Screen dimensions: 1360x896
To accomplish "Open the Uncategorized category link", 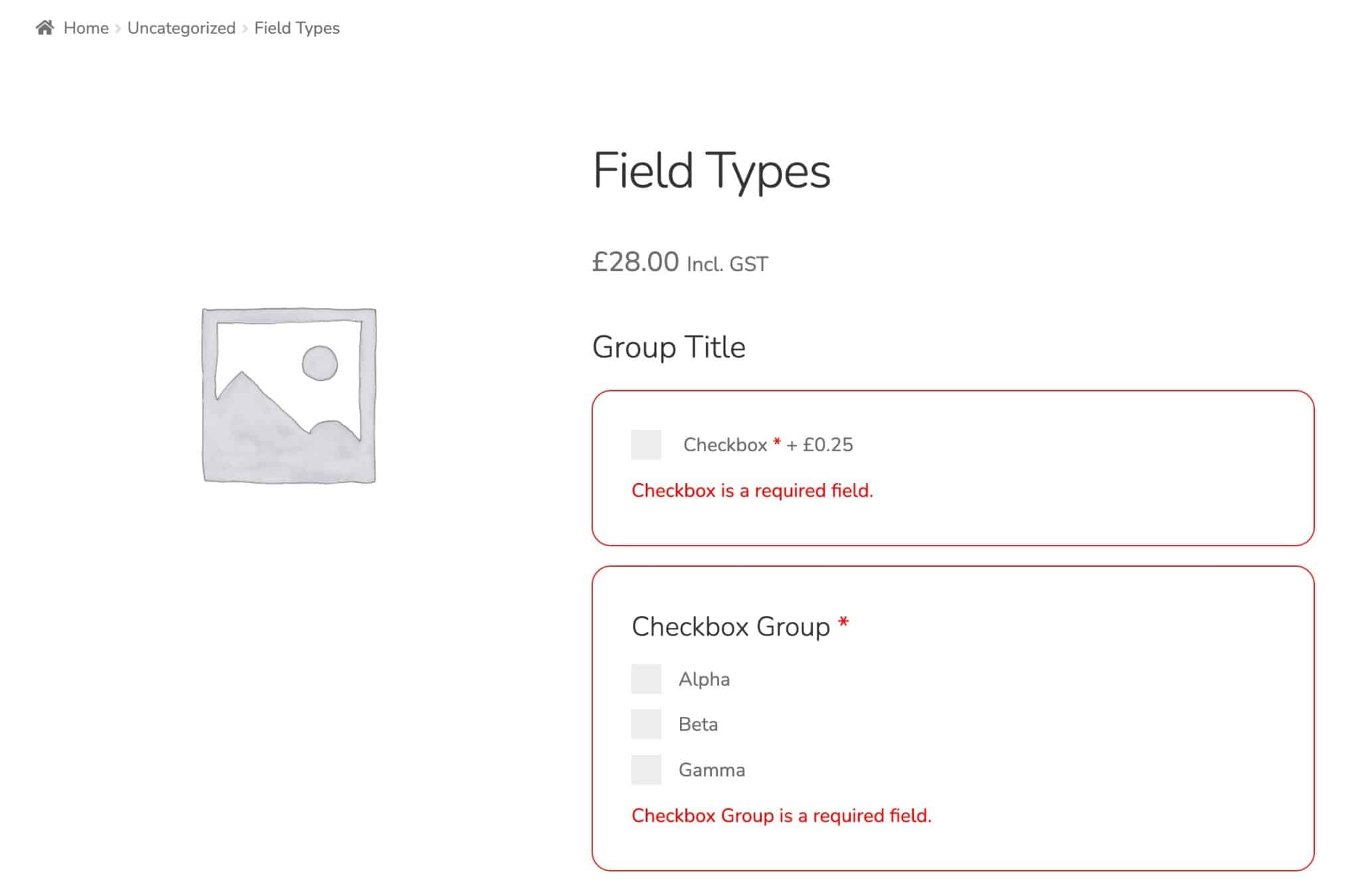I will (181, 28).
